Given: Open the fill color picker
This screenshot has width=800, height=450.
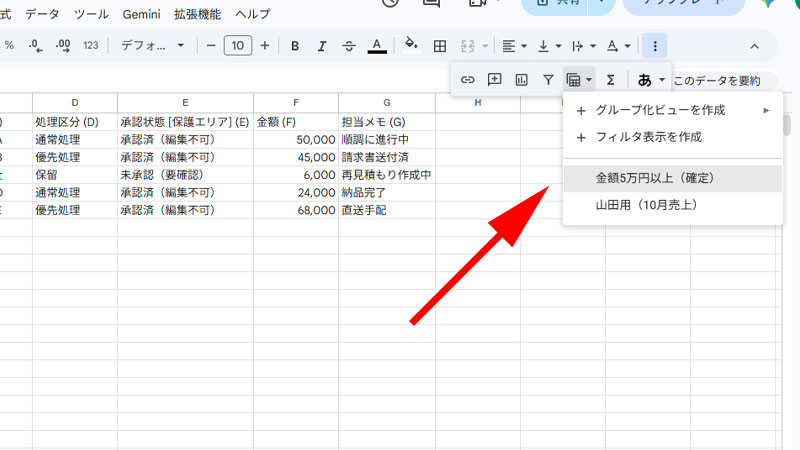Looking at the screenshot, I should (x=411, y=45).
